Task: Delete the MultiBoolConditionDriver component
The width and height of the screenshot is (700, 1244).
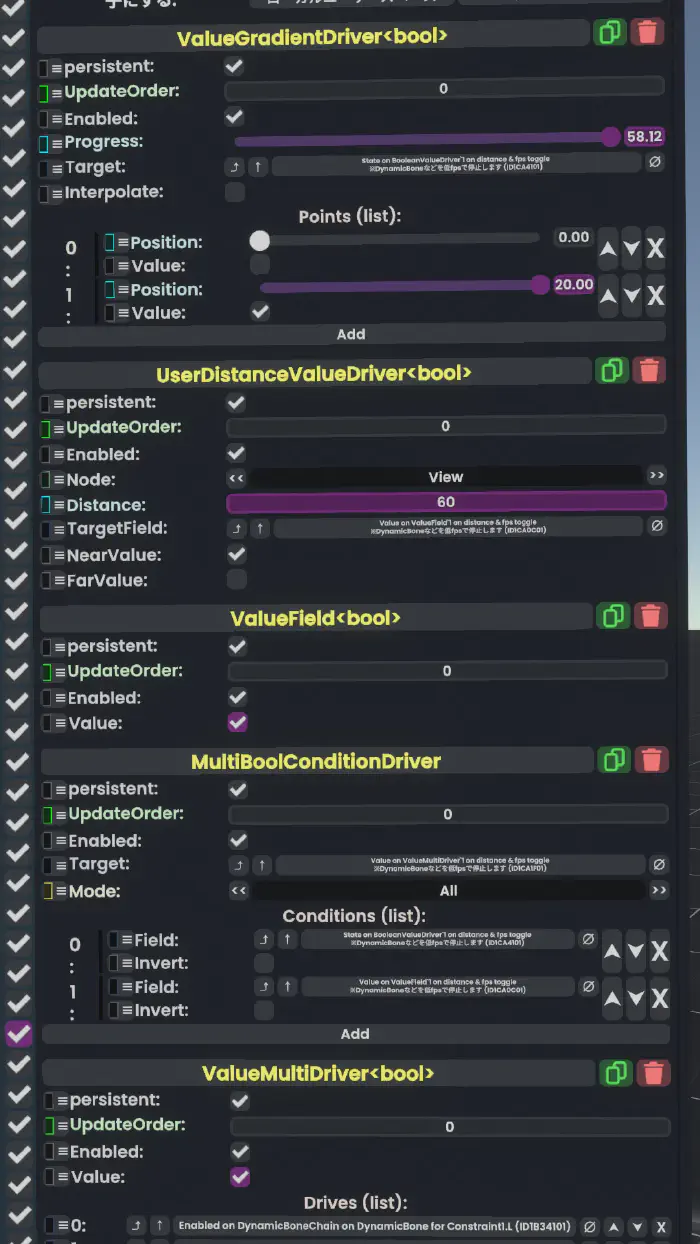Action: (652, 760)
